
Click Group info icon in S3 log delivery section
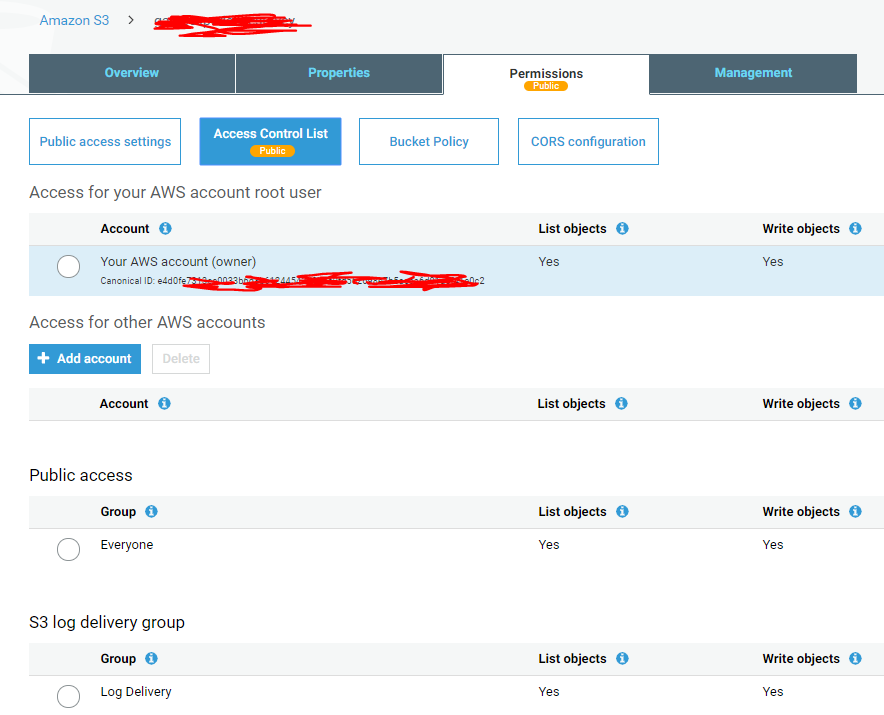151,659
